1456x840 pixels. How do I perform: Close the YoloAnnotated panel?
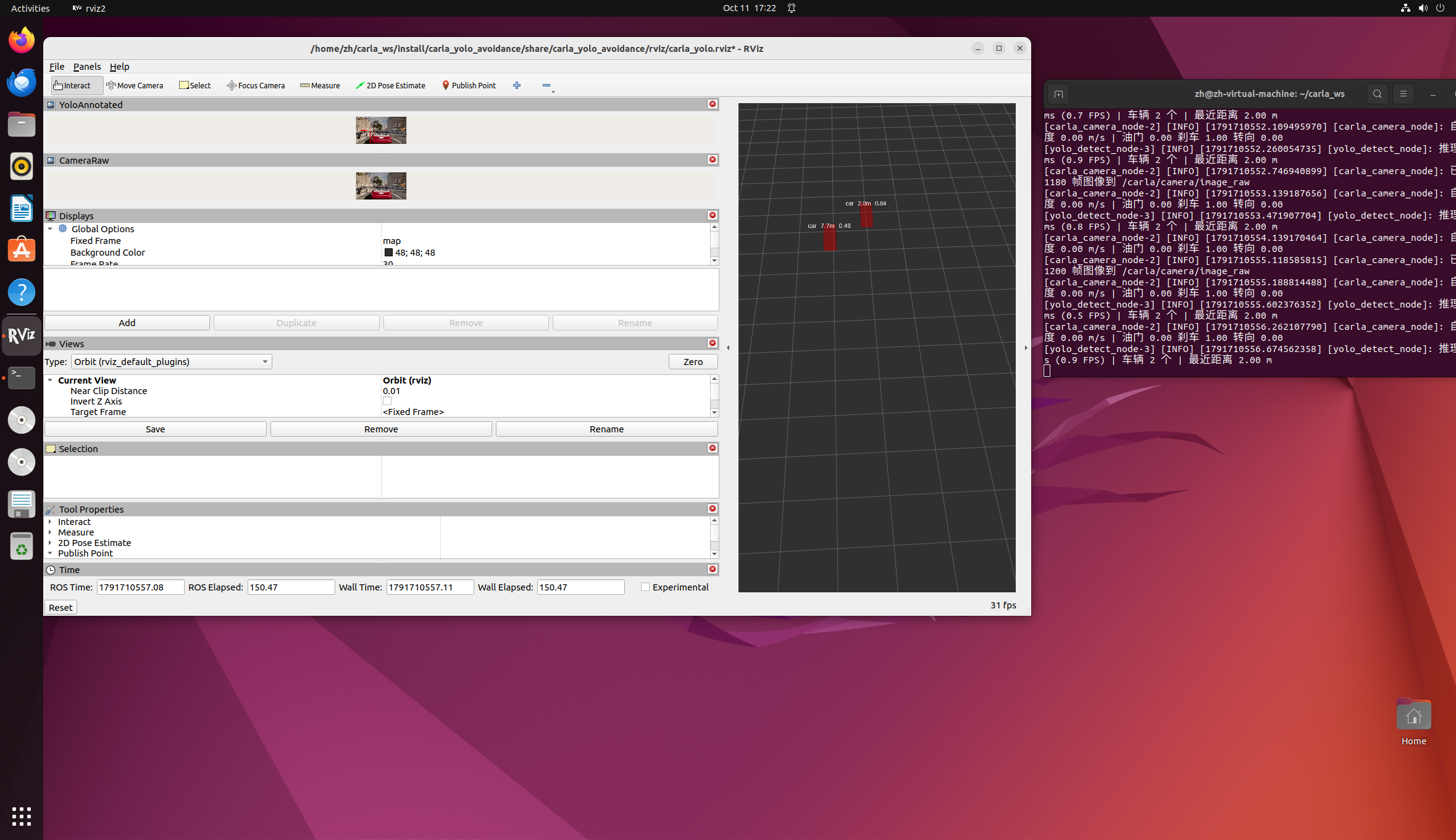tap(713, 104)
